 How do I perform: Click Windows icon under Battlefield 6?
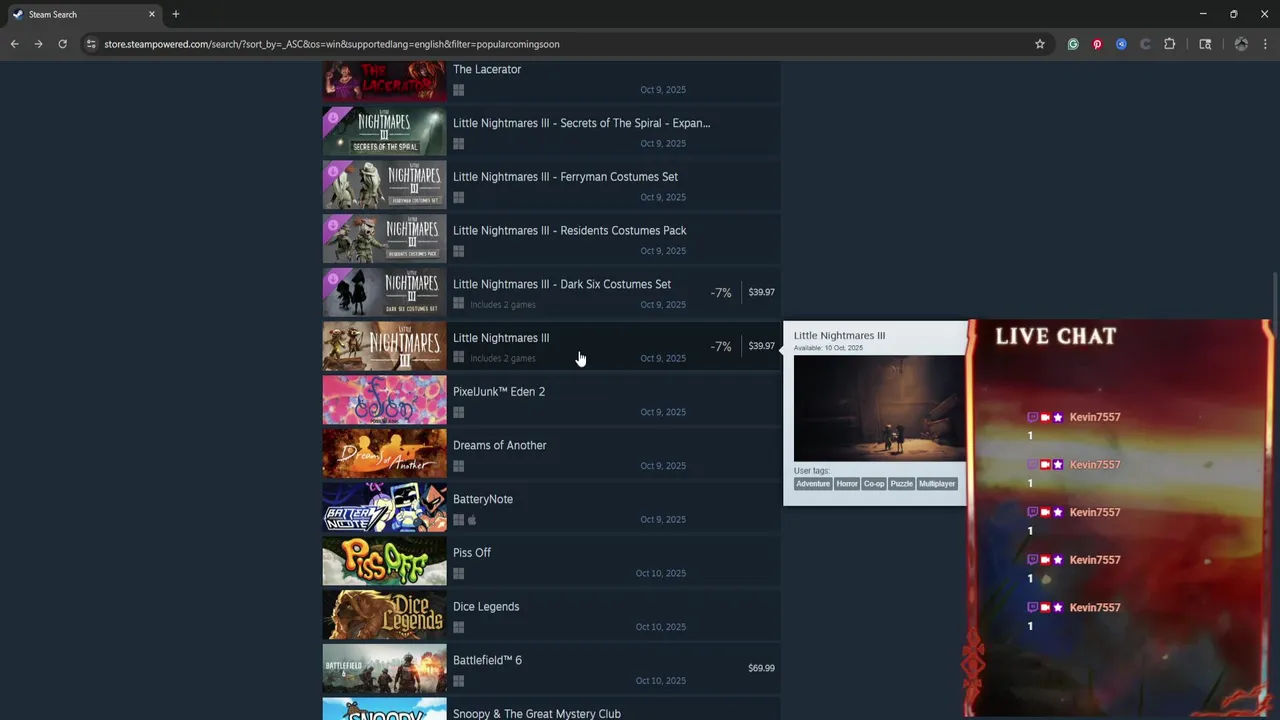pyautogui.click(x=458, y=681)
